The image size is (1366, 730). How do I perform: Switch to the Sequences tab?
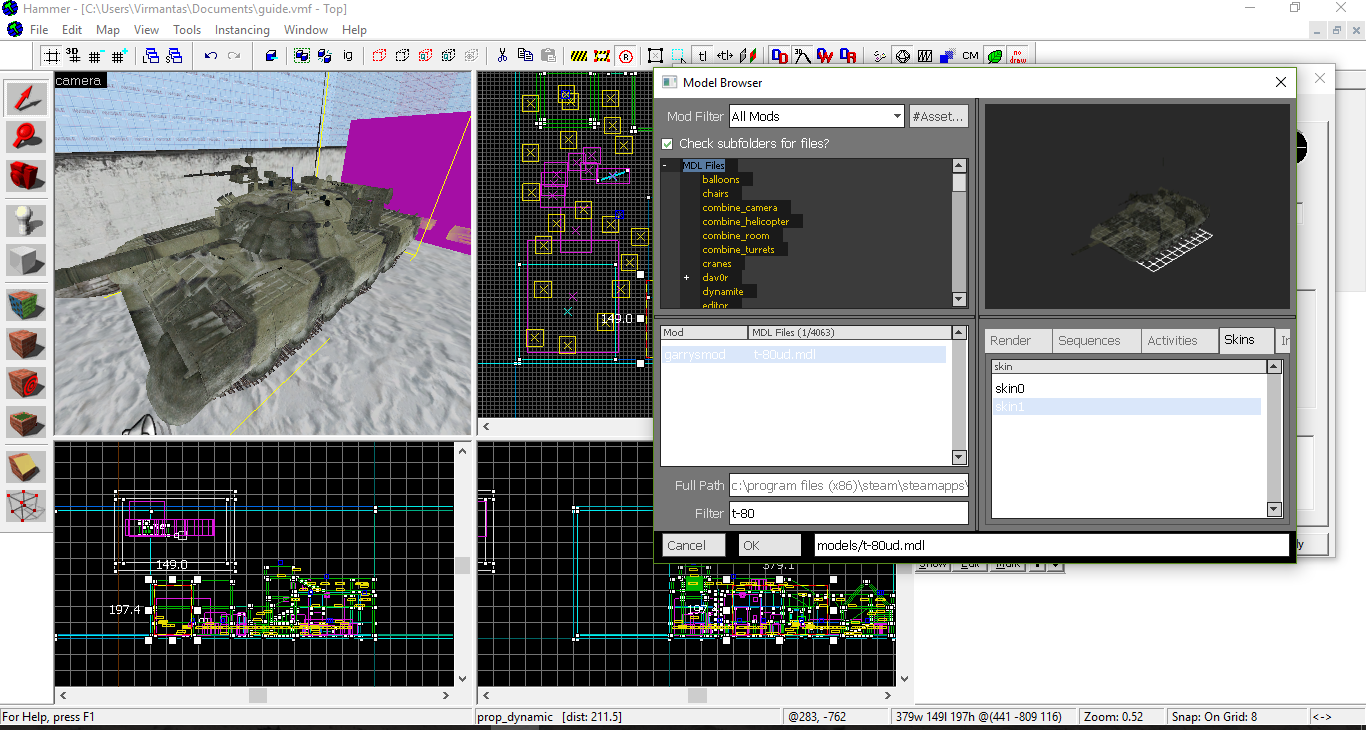[x=1089, y=341]
